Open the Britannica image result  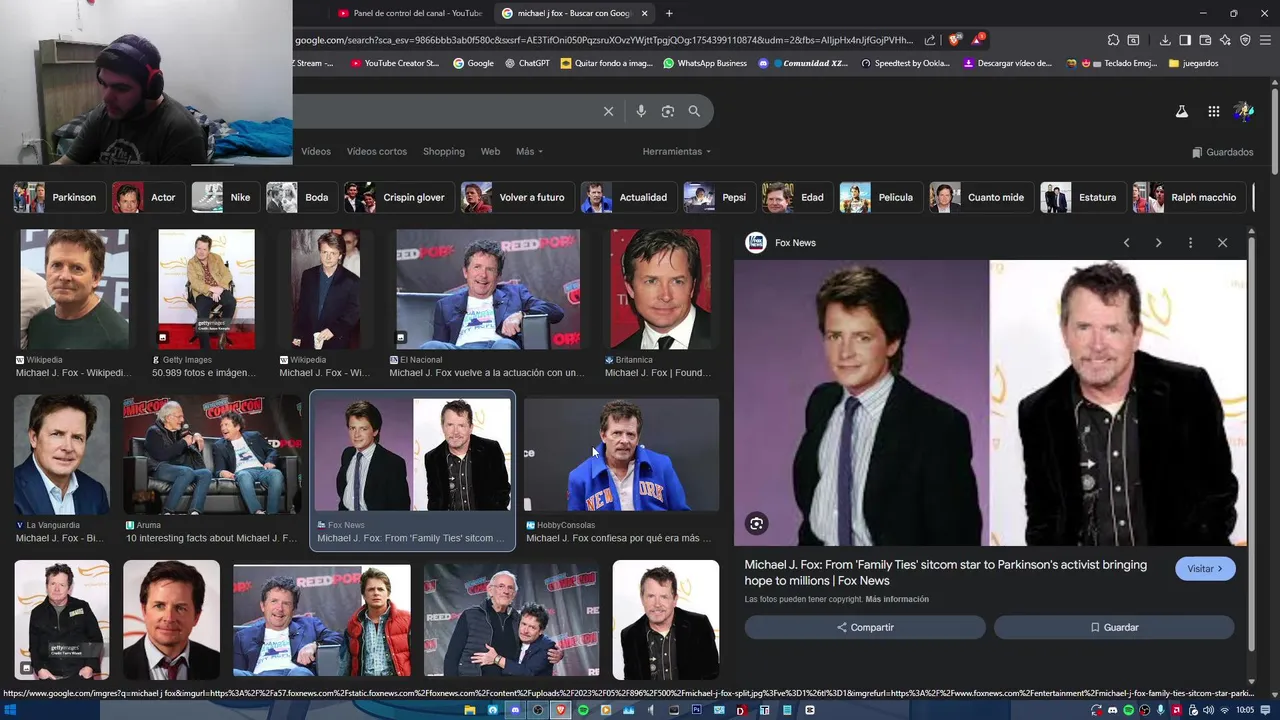pos(661,290)
